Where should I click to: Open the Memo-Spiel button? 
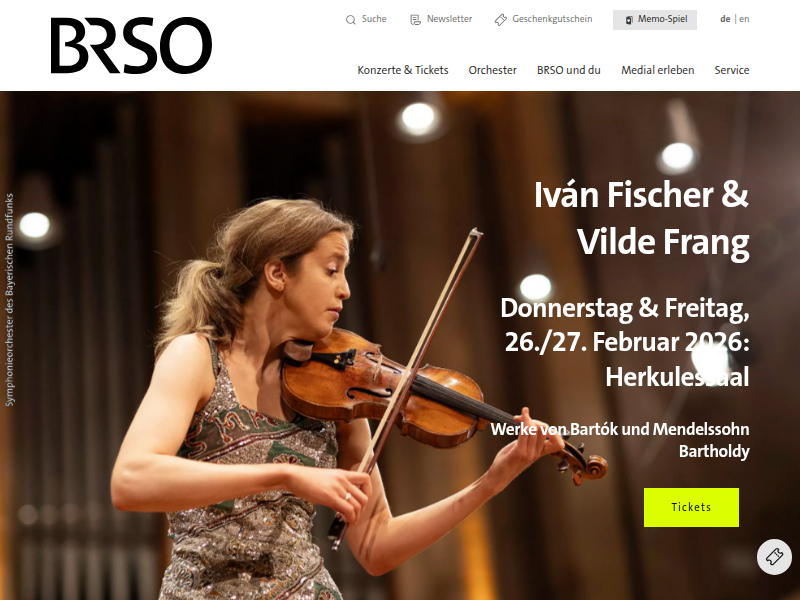[655, 20]
